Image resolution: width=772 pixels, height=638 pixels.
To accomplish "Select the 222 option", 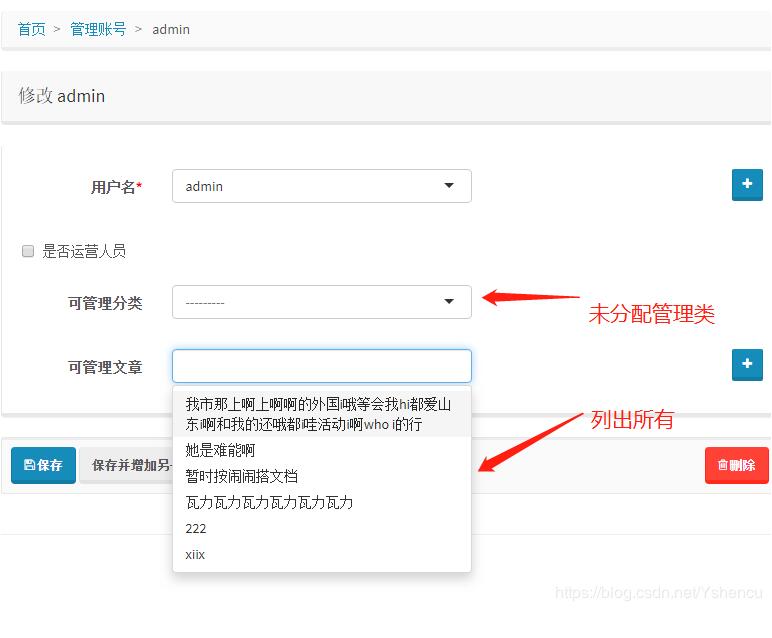I will (x=322, y=528).
